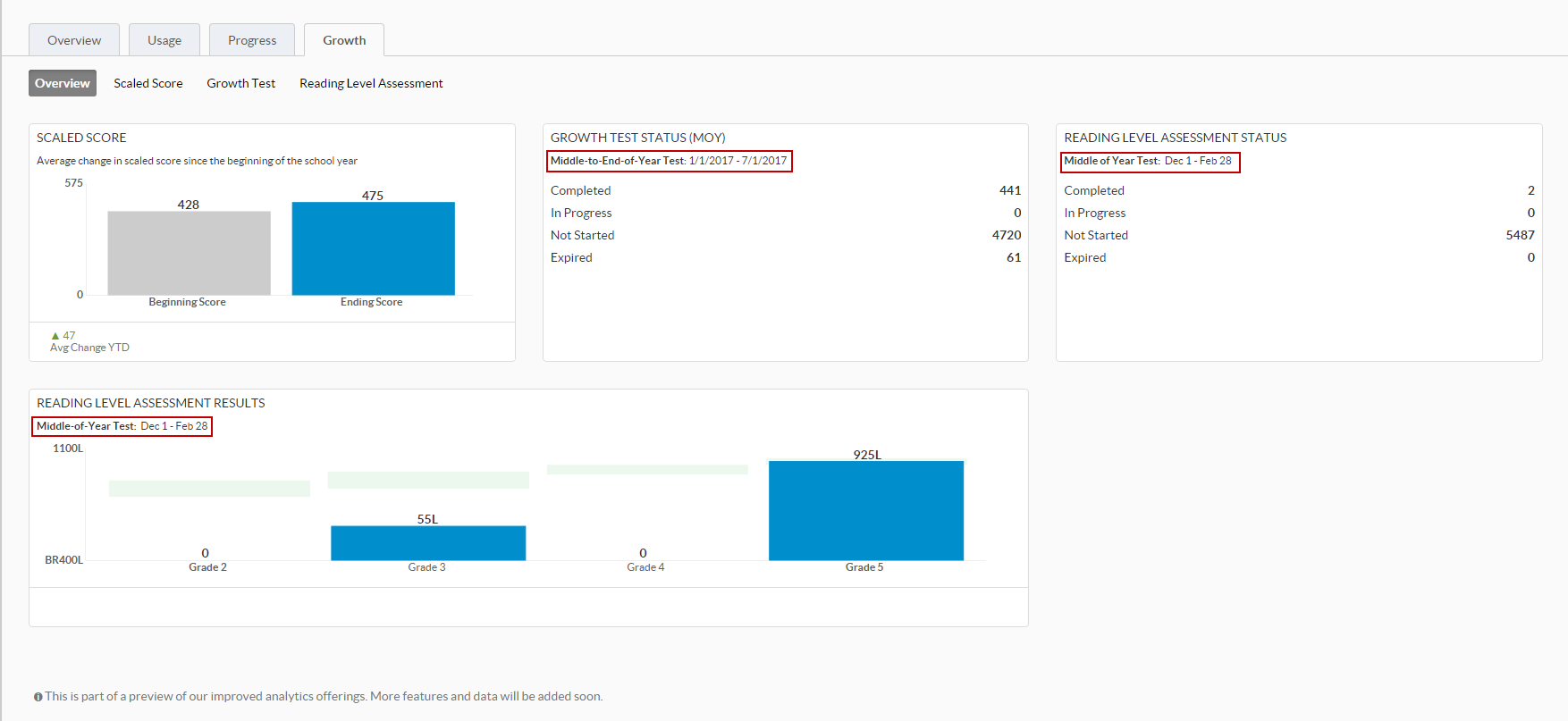This screenshot has height=721, width=1568.
Task: Click the info icon in preview notice
Action: pos(38,697)
